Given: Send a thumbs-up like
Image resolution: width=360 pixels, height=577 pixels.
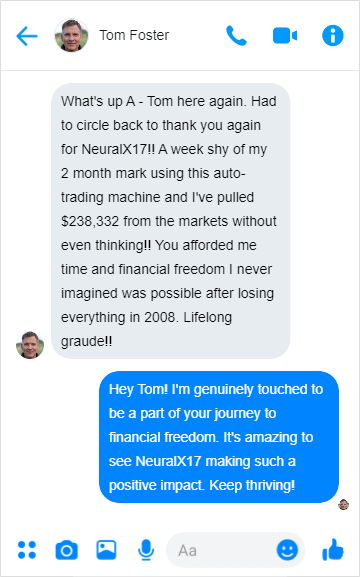Looking at the screenshot, I should coord(333,550).
